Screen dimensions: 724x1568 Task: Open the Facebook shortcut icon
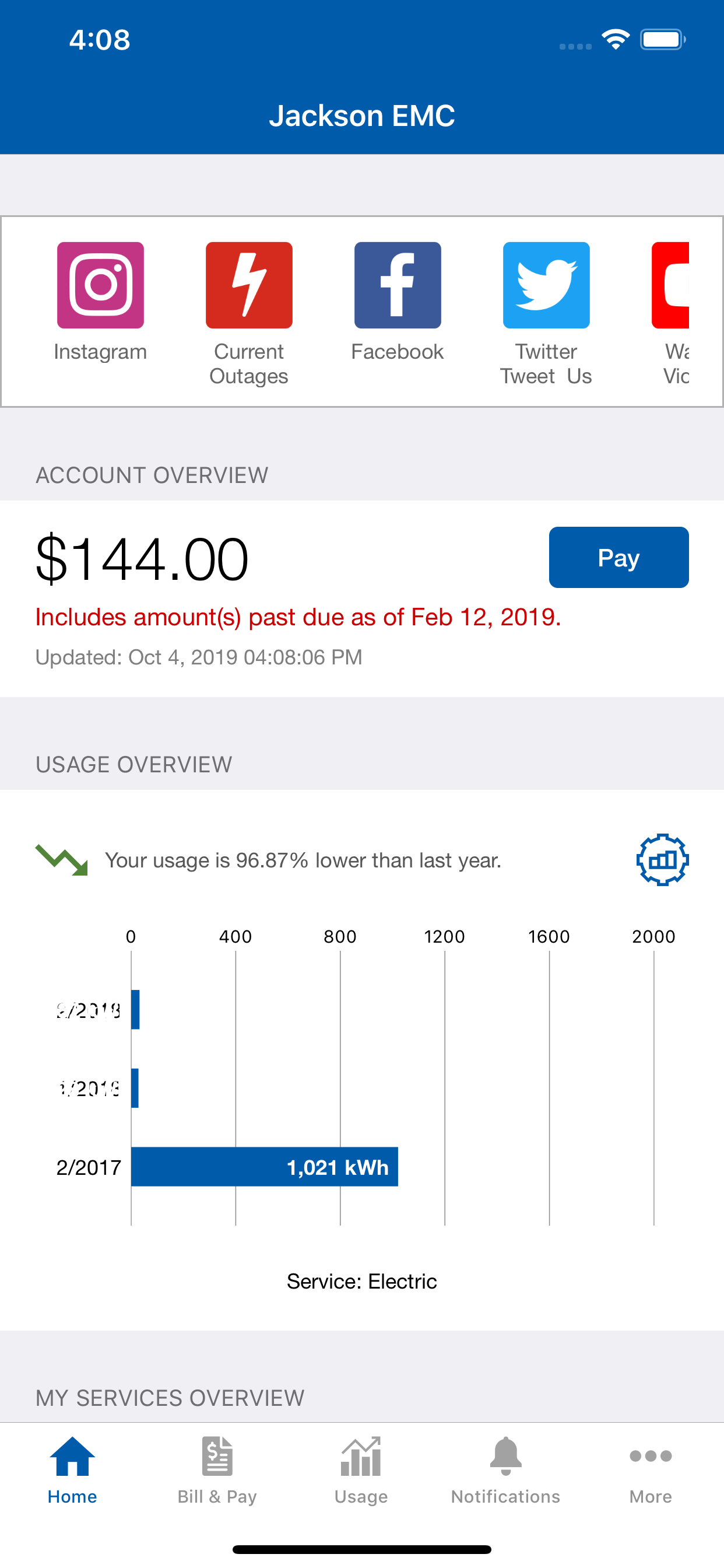coord(398,285)
